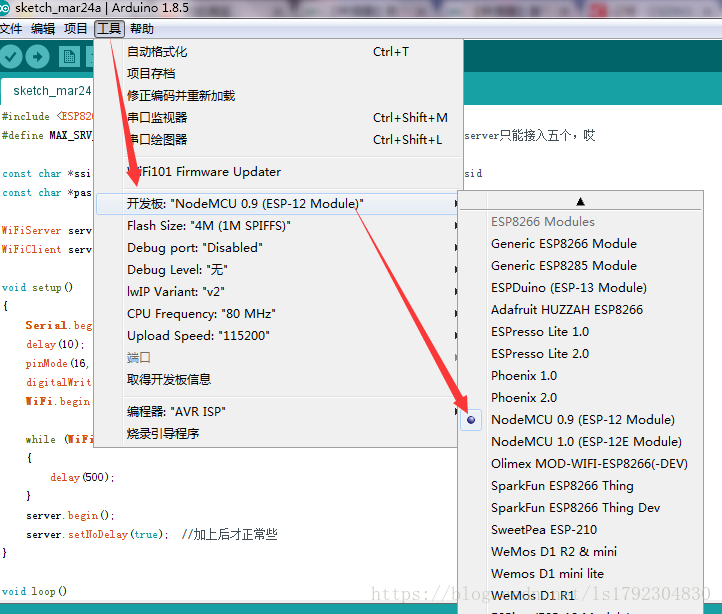This screenshot has width=722, height=614.
Task: Expand the 编程器 AVR ISP submenu
Action: click(277, 411)
